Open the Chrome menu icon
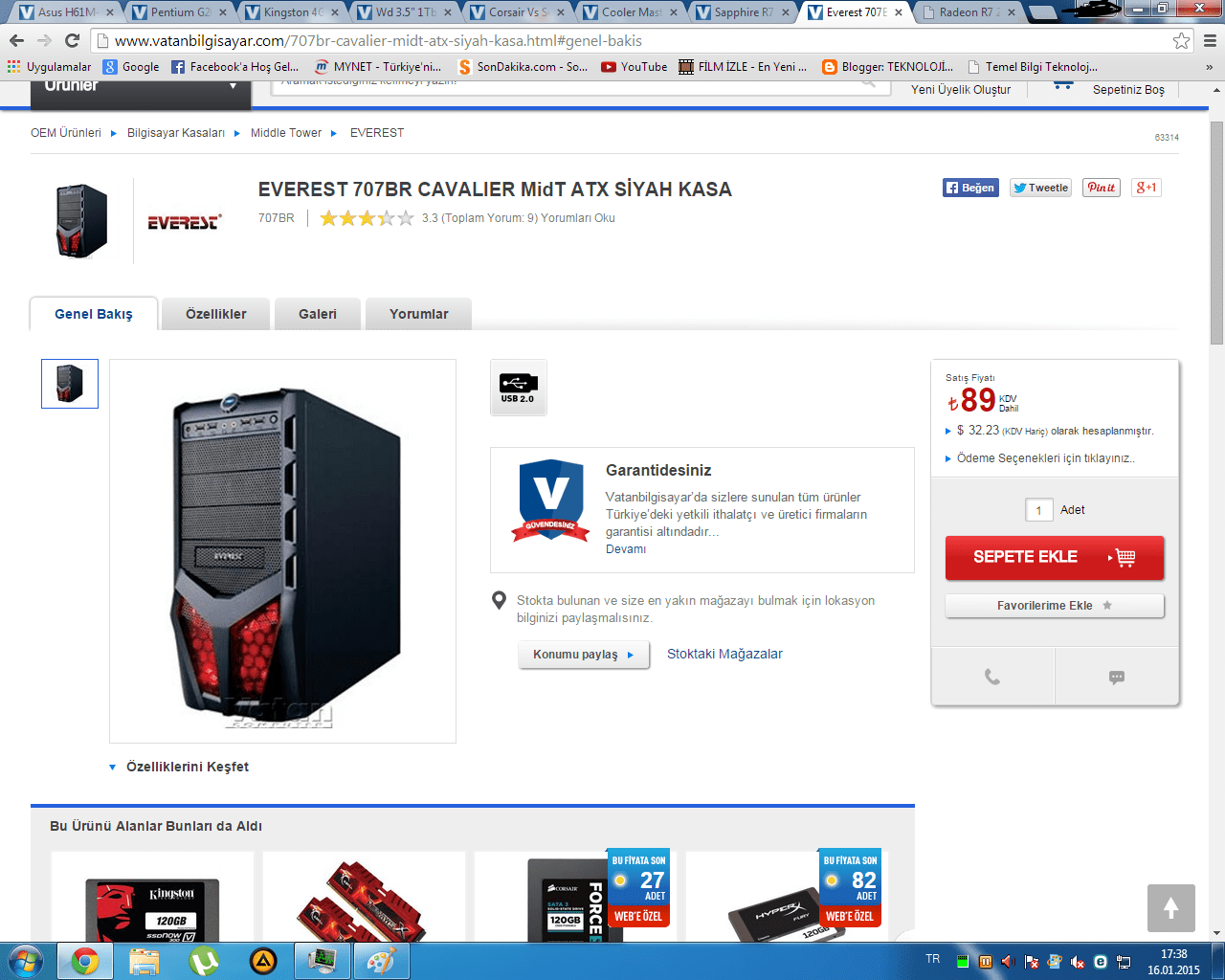Image resolution: width=1225 pixels, height=980 pixels. [x=1211, y=40]
